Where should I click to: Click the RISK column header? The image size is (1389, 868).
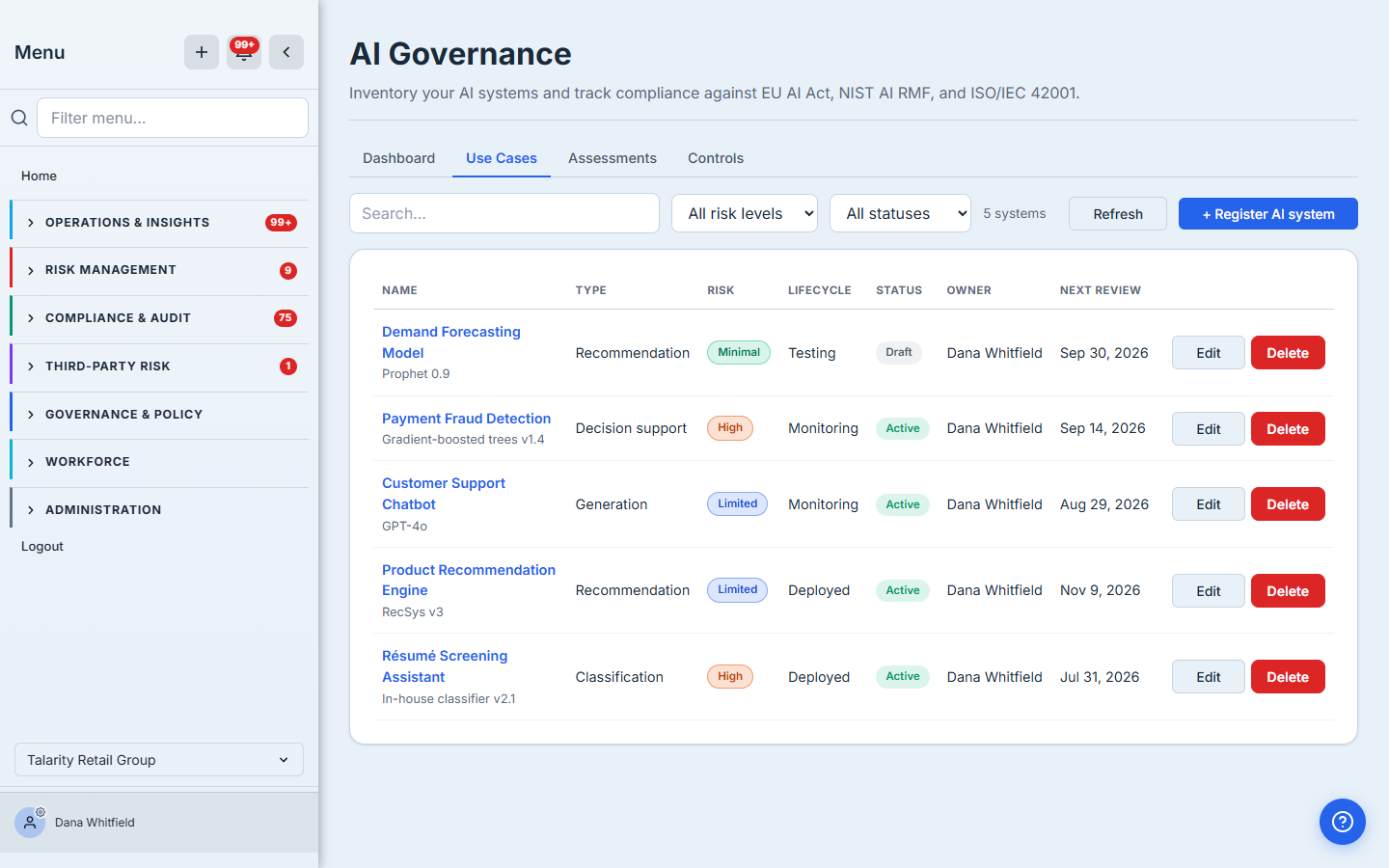[721, 290]
